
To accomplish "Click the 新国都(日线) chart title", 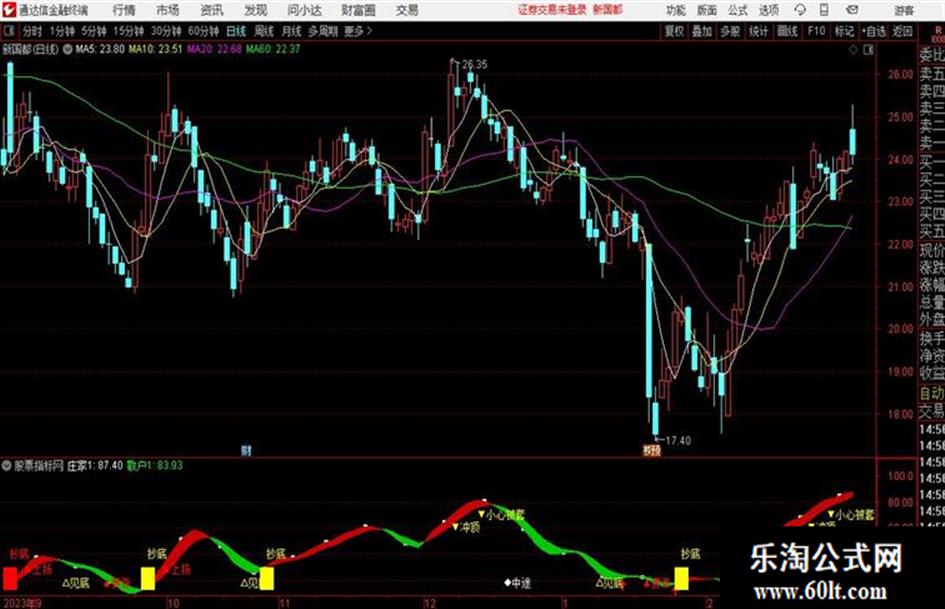I will pos(31,49).
